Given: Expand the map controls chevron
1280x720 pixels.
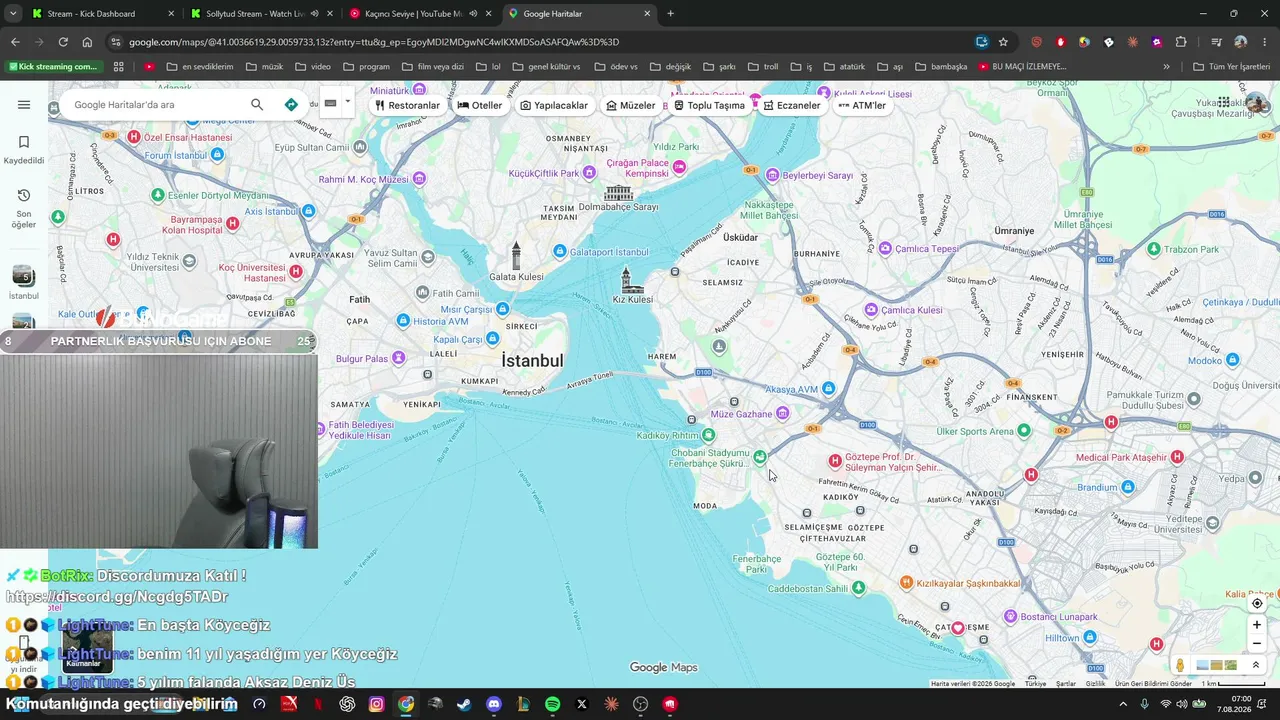Looking at the screenshot, I should pos(1256,665).
